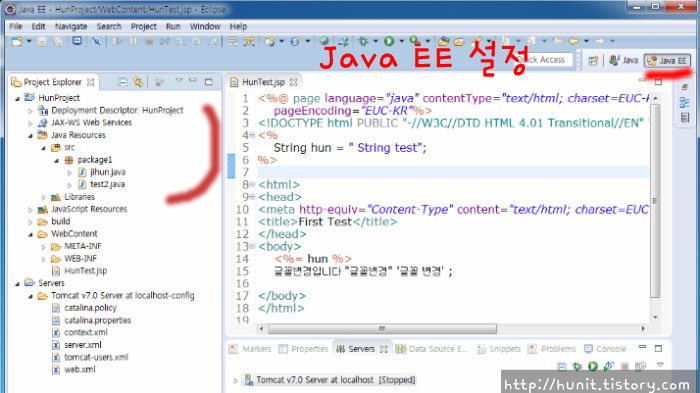Collapse the package1 node
Screen dimensions: 700x393
click(57, 160)
